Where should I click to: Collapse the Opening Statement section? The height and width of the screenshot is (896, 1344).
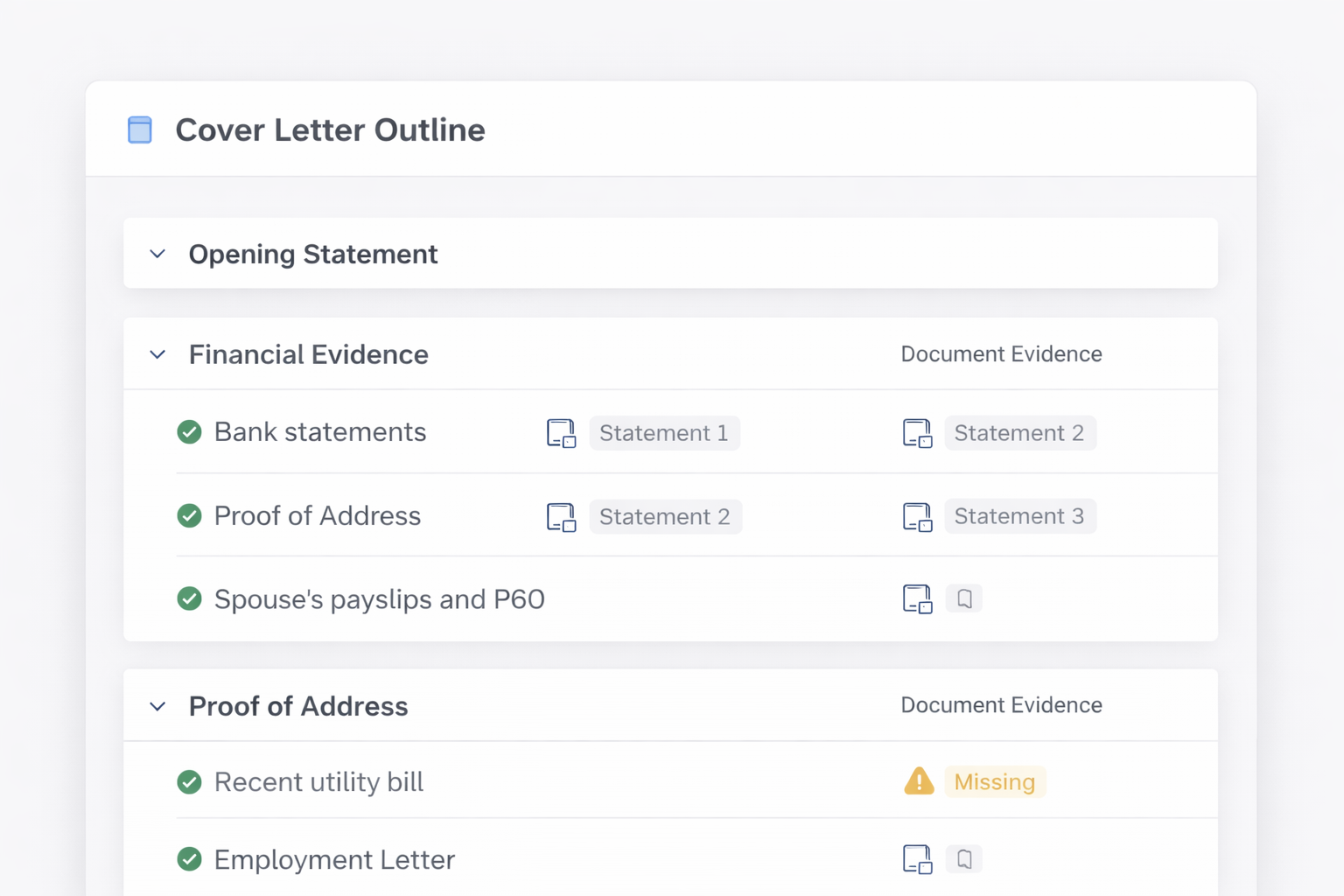point(157,254)
